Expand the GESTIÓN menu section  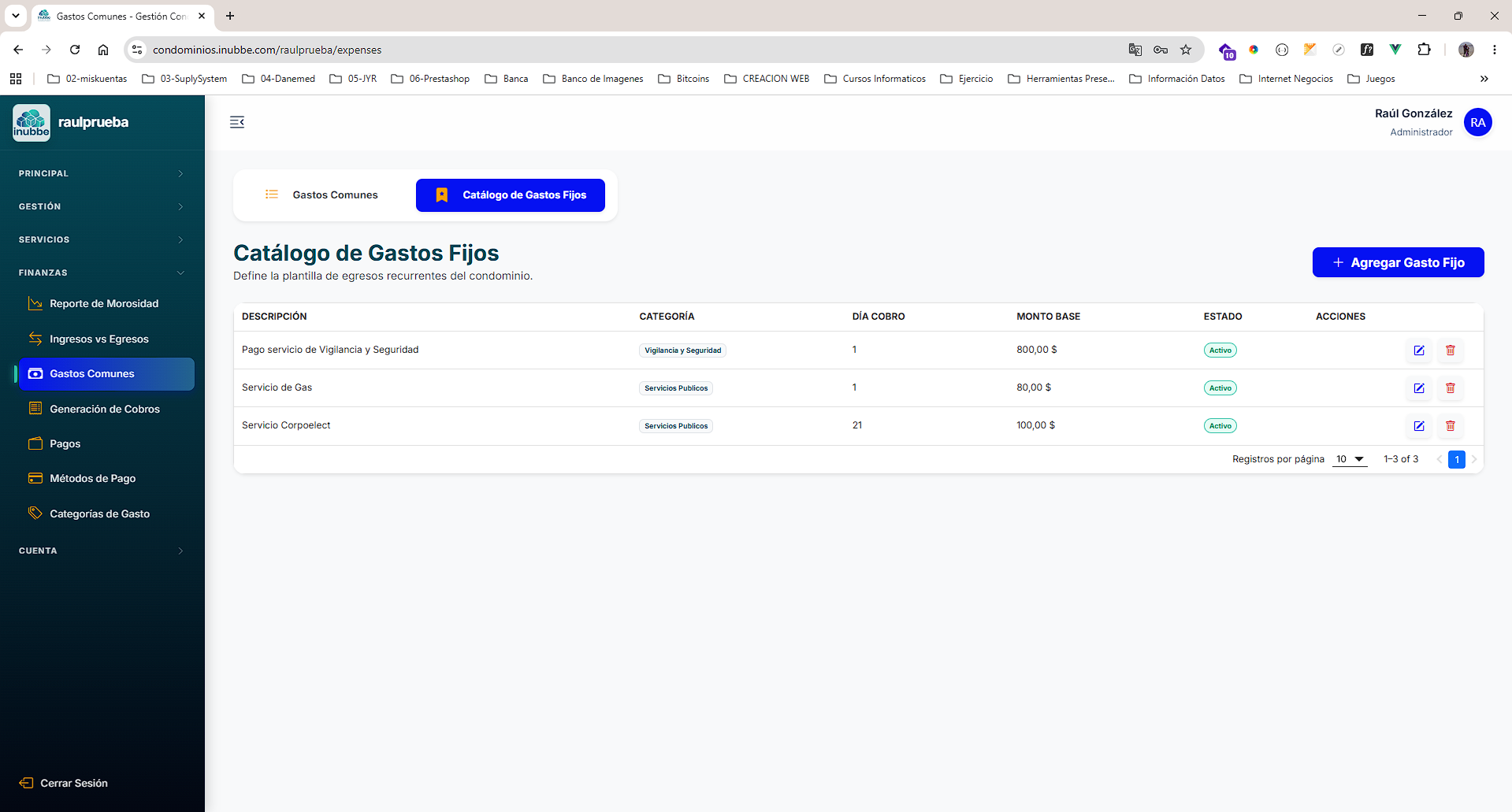[x=102, y=206]
